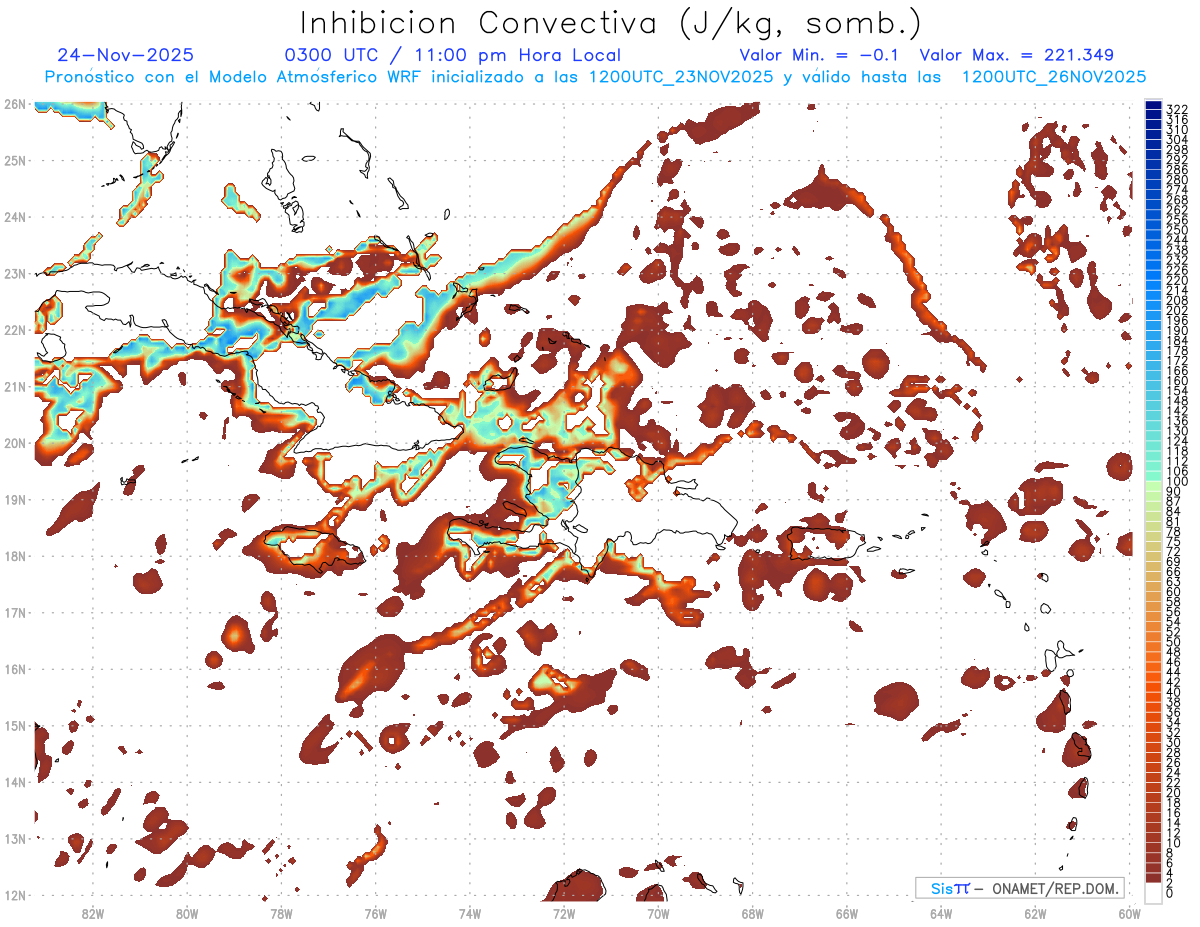
Task: Click the 20N latitude label
Action: tap(14, 443)
